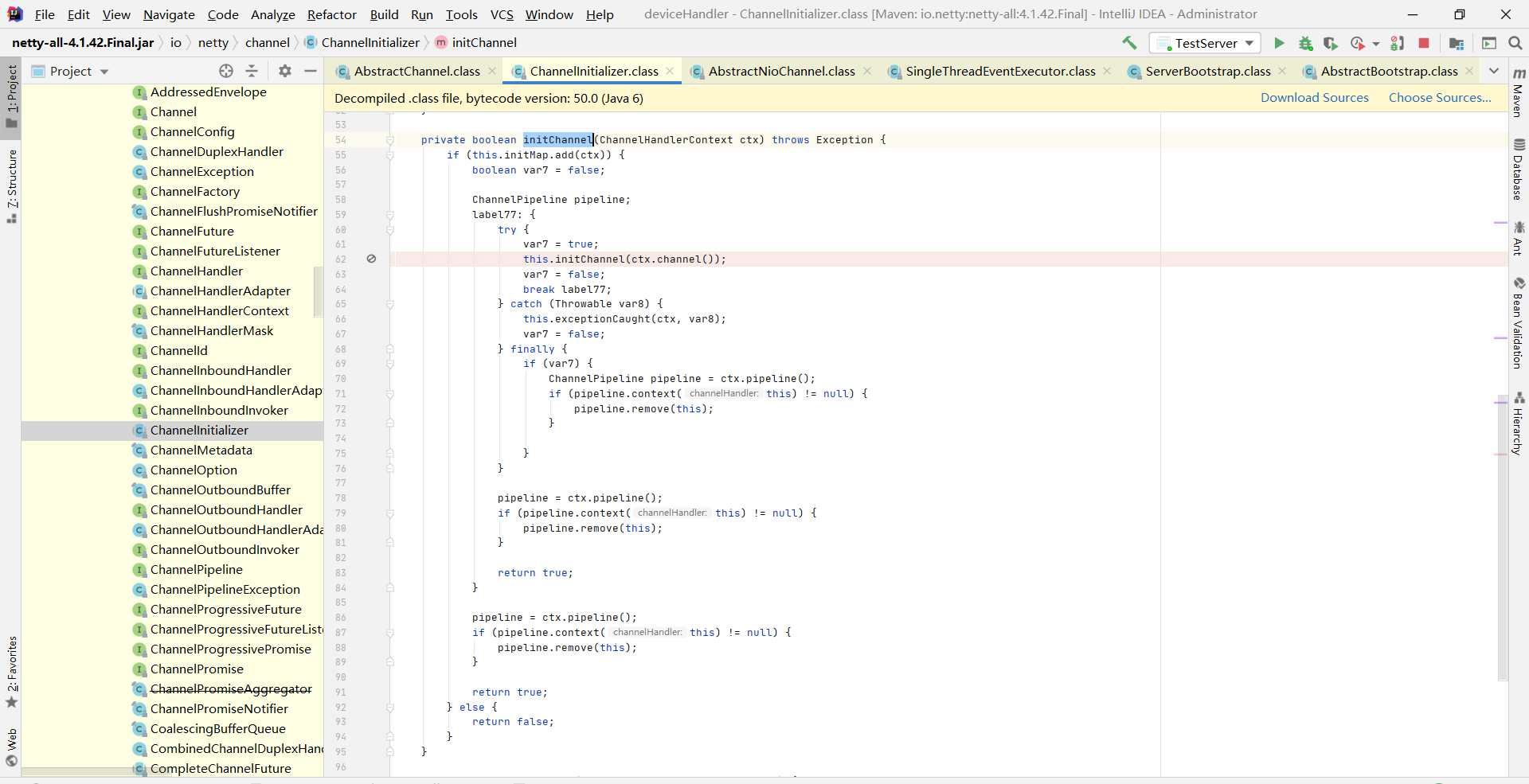
Task: Run TestServer with green play button
Action: pos(1279,43)
